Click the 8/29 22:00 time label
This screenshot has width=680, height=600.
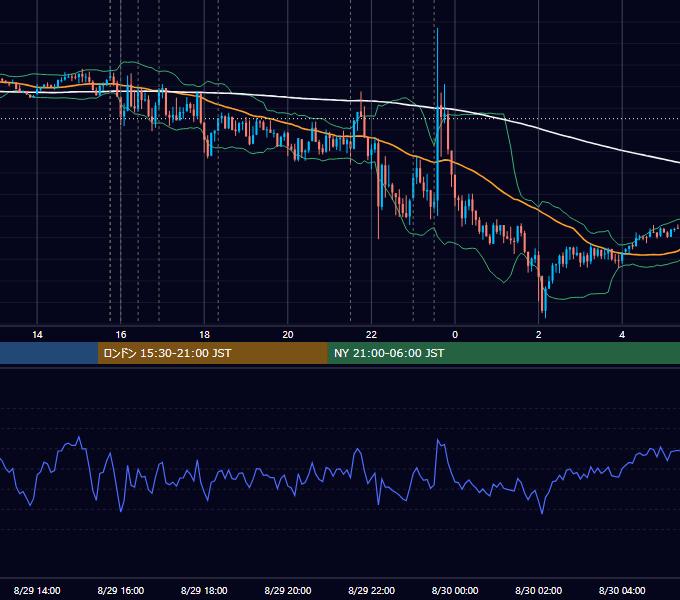coord(372,590)
